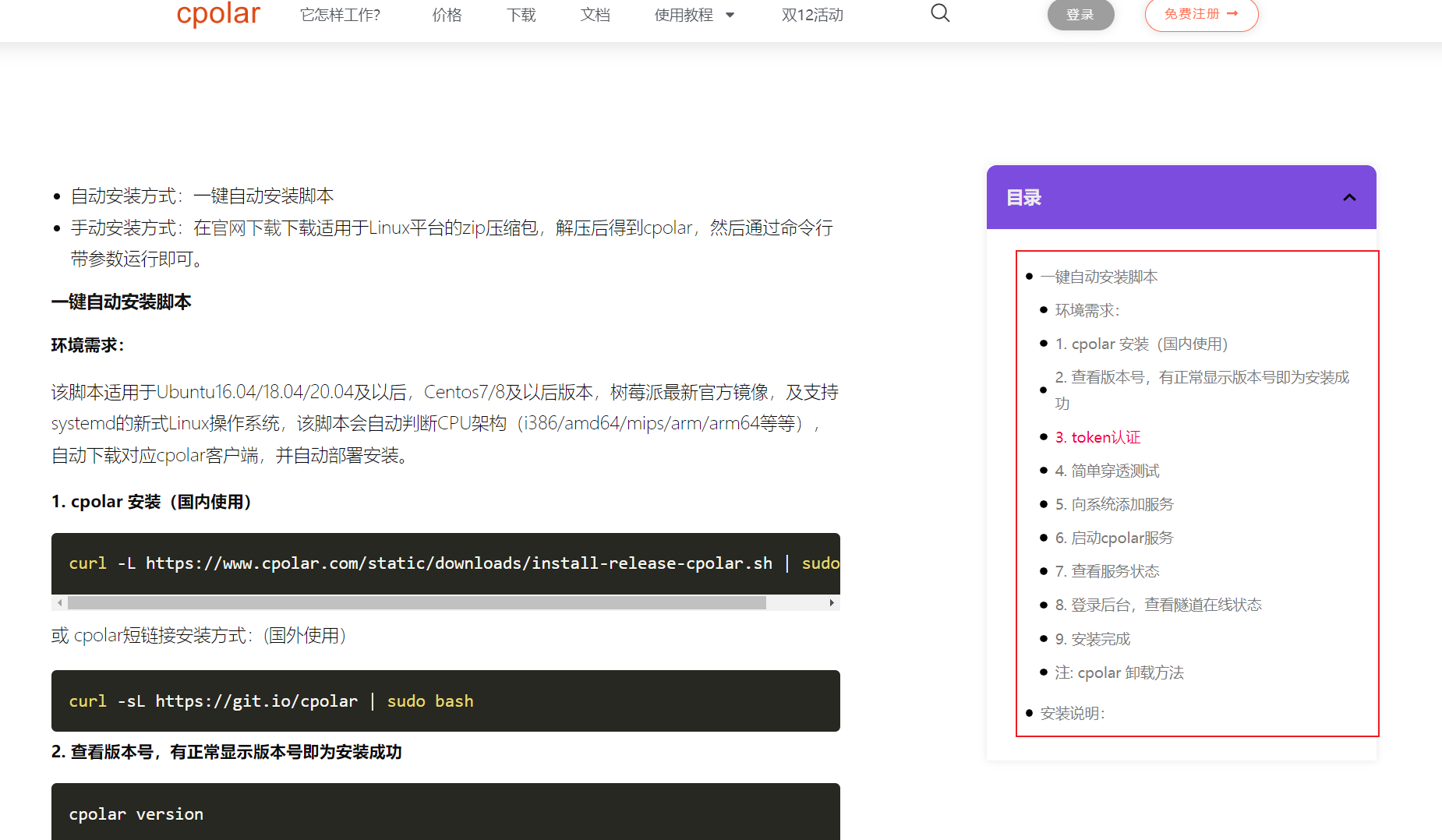Screen dimensions: 1442x840
Task: Jump to 环境需求 in contents
Action: point(1087,310)
